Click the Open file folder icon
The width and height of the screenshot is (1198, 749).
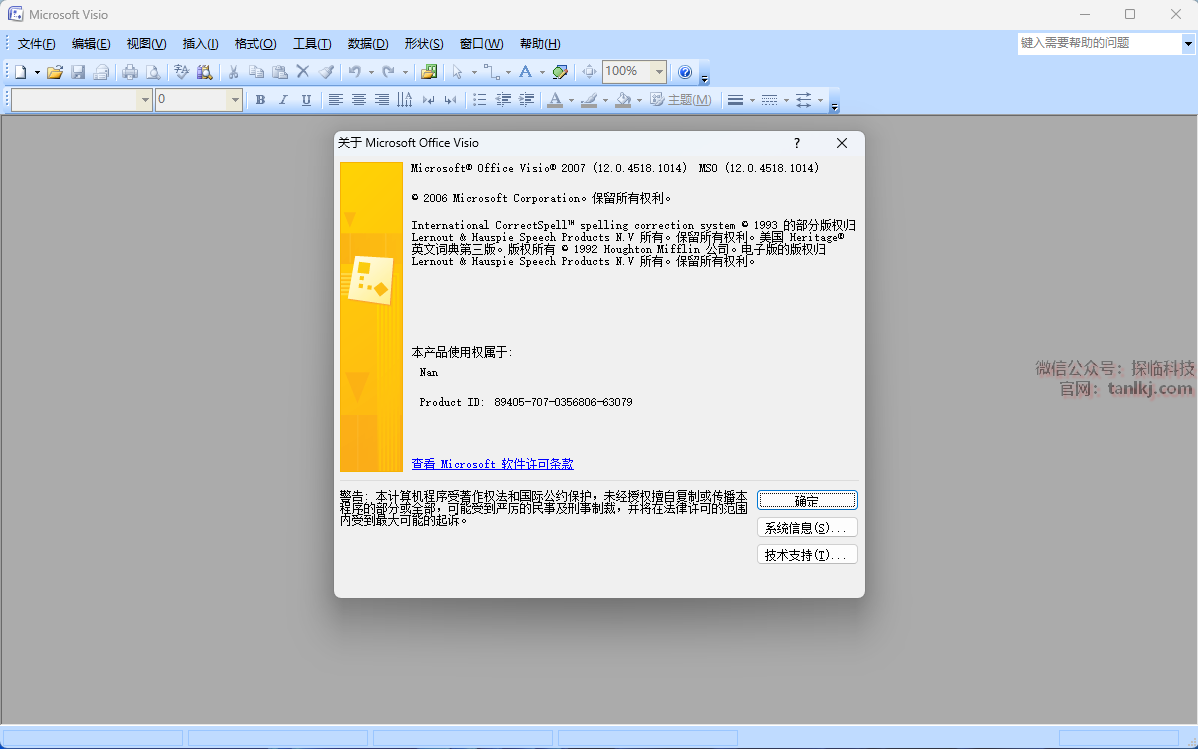coord(55,72)
